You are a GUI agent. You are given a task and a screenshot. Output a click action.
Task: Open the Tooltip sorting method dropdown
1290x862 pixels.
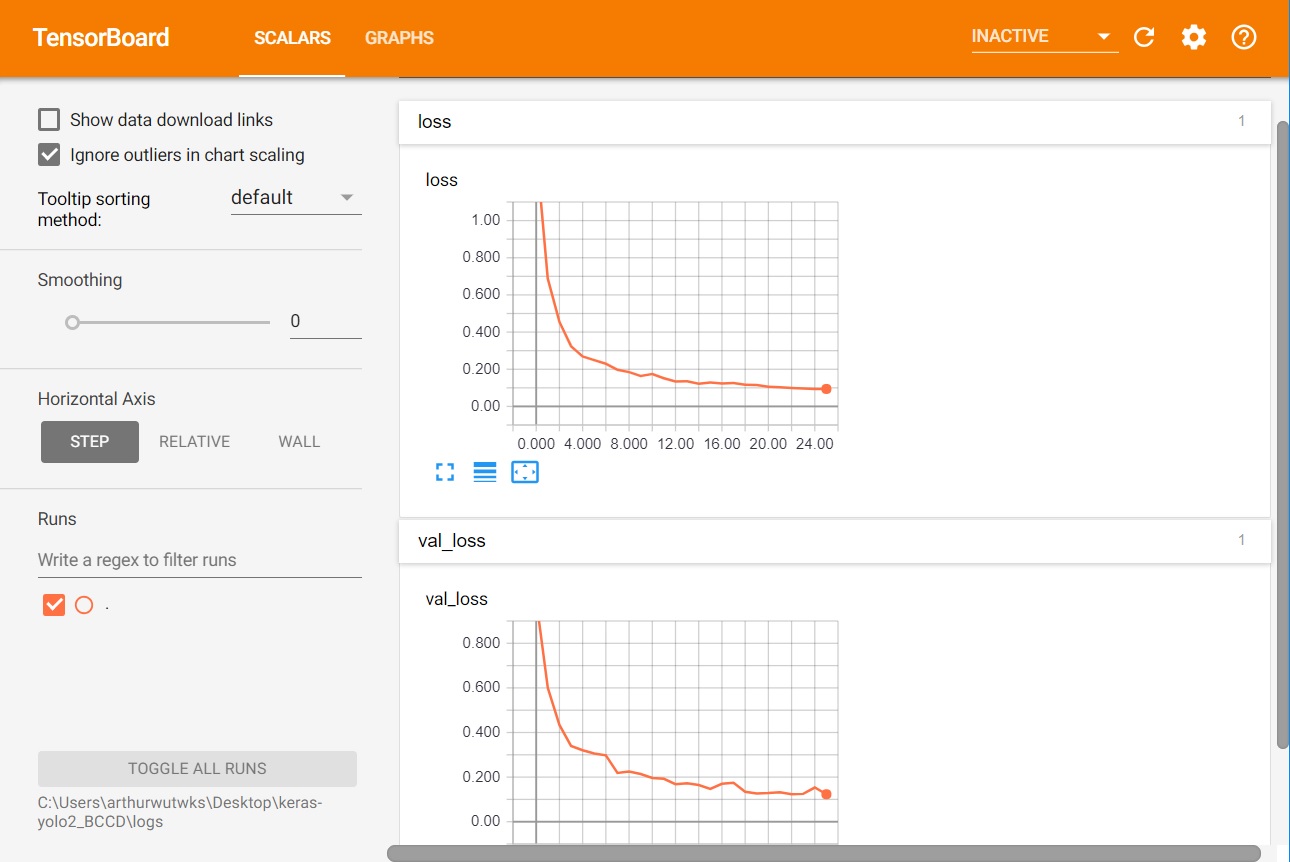click(296, 198)
